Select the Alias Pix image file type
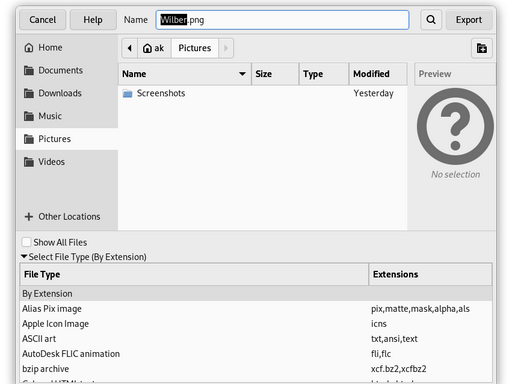The image size is (512, 384). pyautogui.click(x=256, y=309)
